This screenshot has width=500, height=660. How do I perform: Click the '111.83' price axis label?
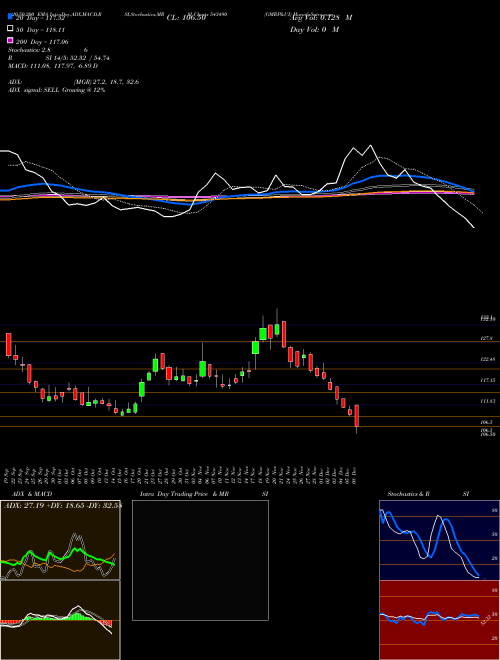tap(488, 401)
